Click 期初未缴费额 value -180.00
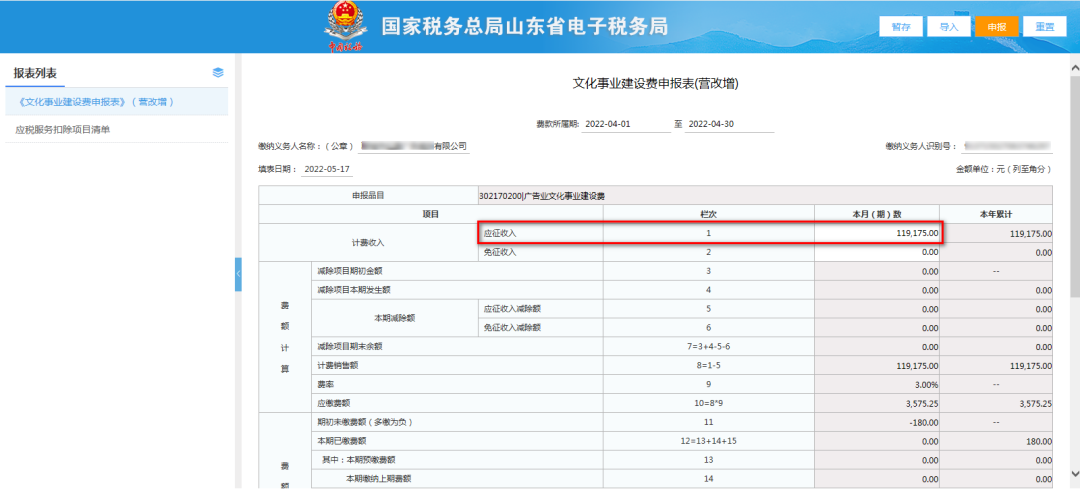This screenshot has height=491, width=1080. pos(877,421)
